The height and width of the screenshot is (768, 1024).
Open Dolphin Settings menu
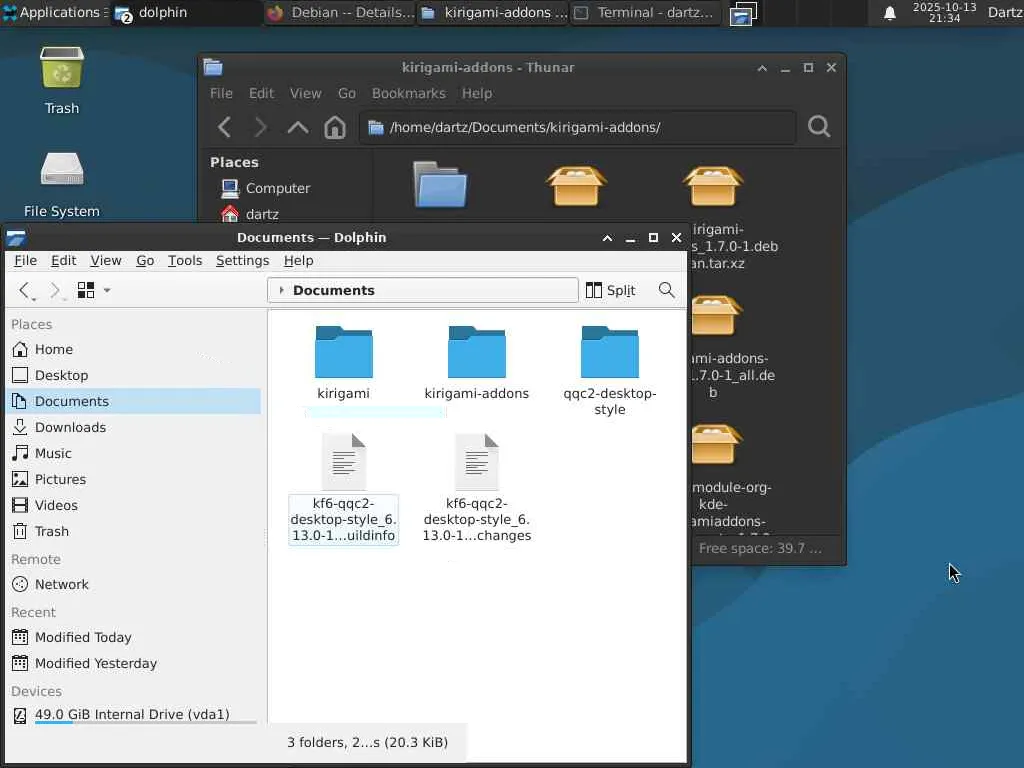tap(242, 261)
